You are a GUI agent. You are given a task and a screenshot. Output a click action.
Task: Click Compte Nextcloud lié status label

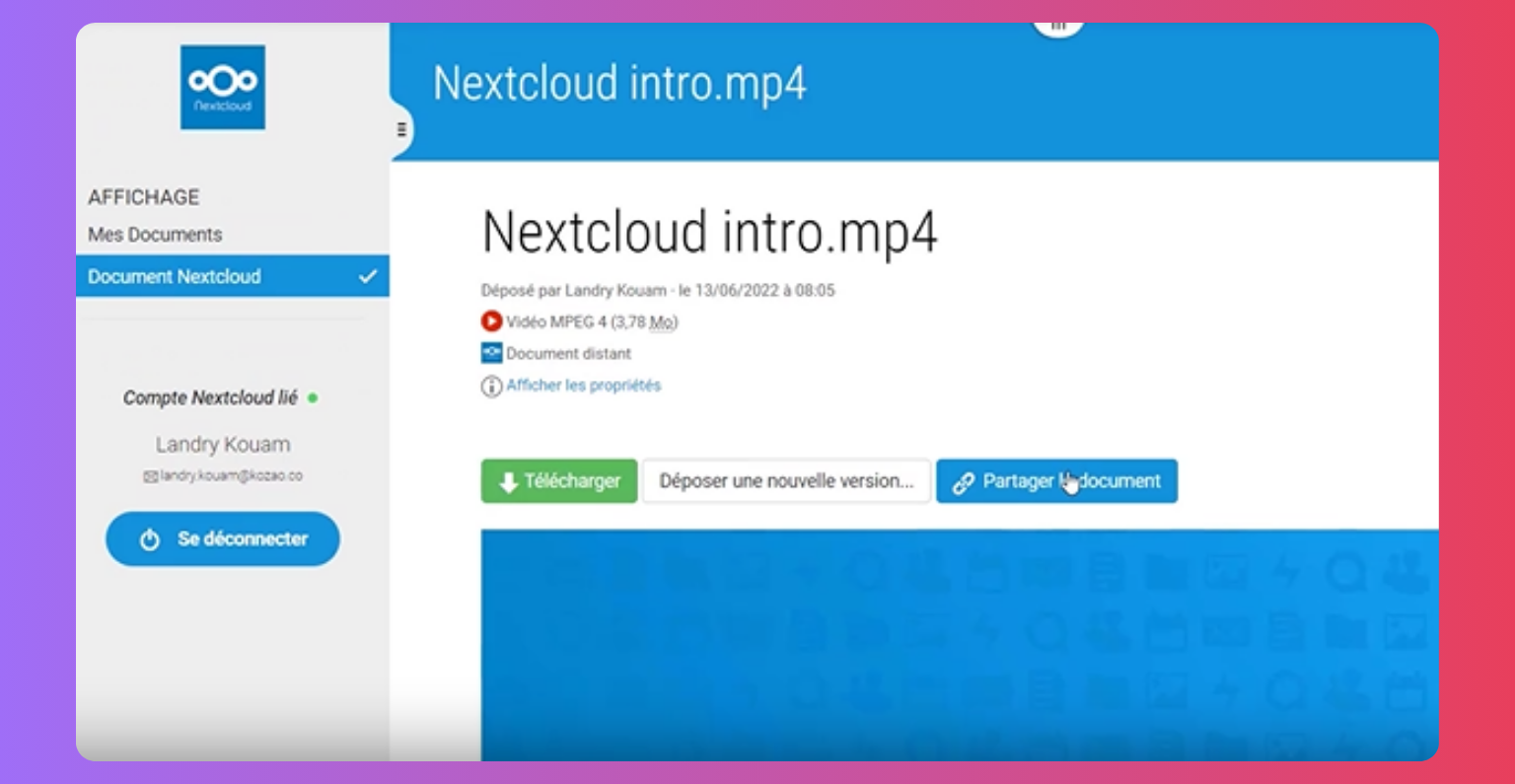tap(210, 397)
